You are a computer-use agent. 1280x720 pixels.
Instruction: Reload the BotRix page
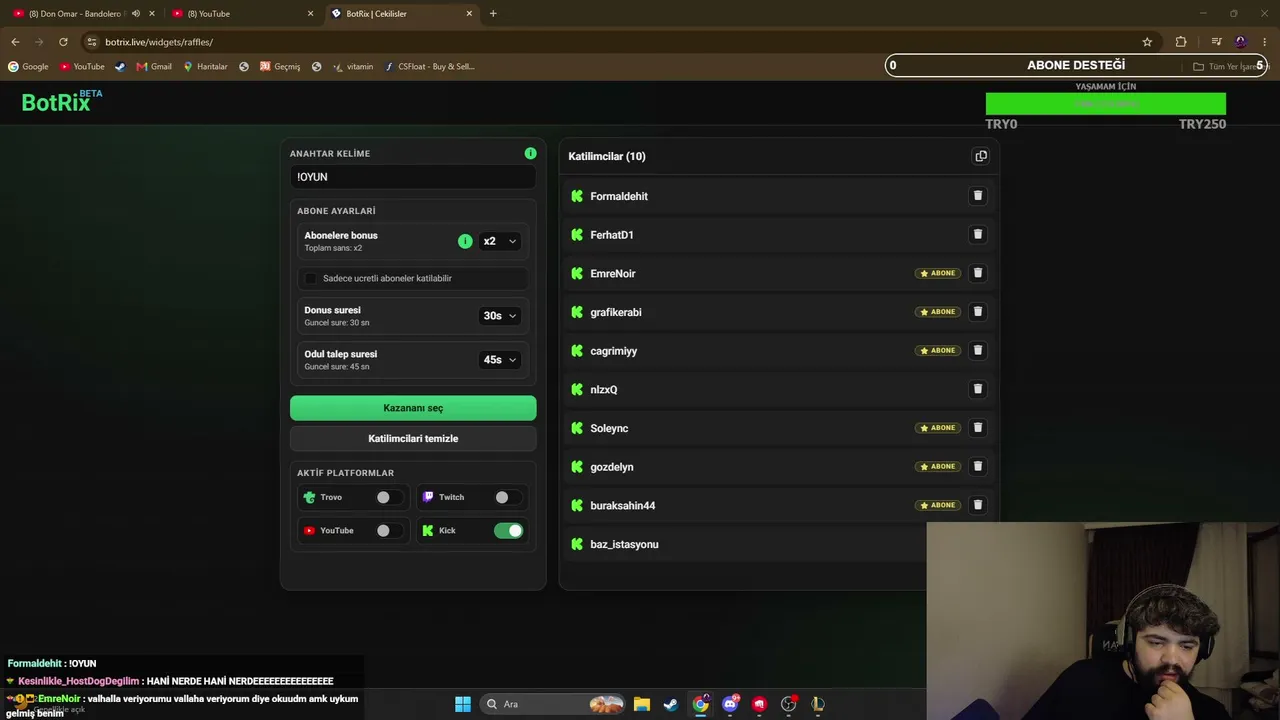pyautogui.click(x=63, y=42)
